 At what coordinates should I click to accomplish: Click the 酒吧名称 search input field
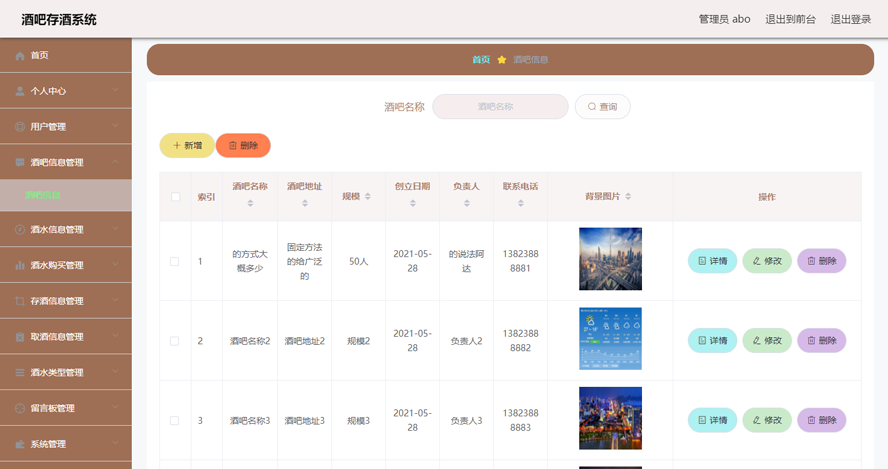500,107
